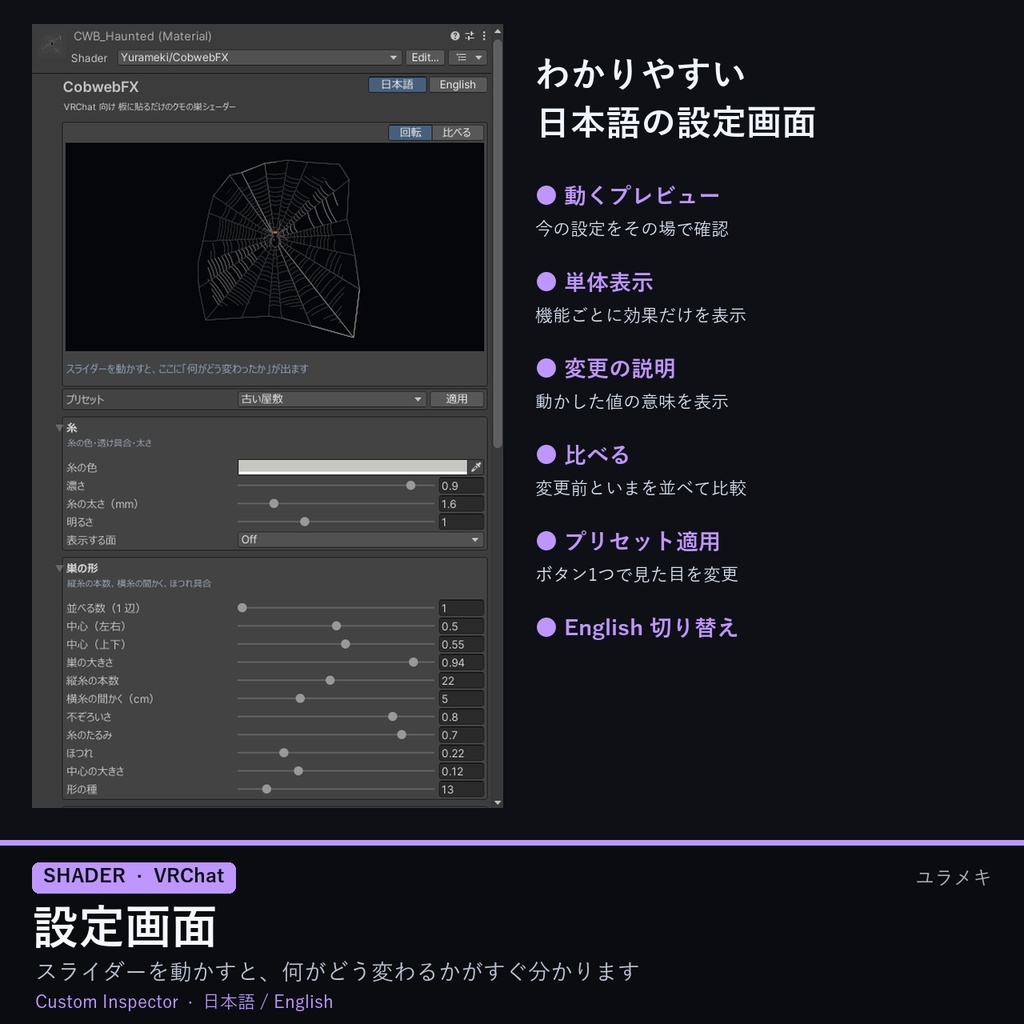Image resolution: width=1024 pixels, height=1024 pixels.
Task: Collapse the 糸 section foldout
Action: coord(59,428)
